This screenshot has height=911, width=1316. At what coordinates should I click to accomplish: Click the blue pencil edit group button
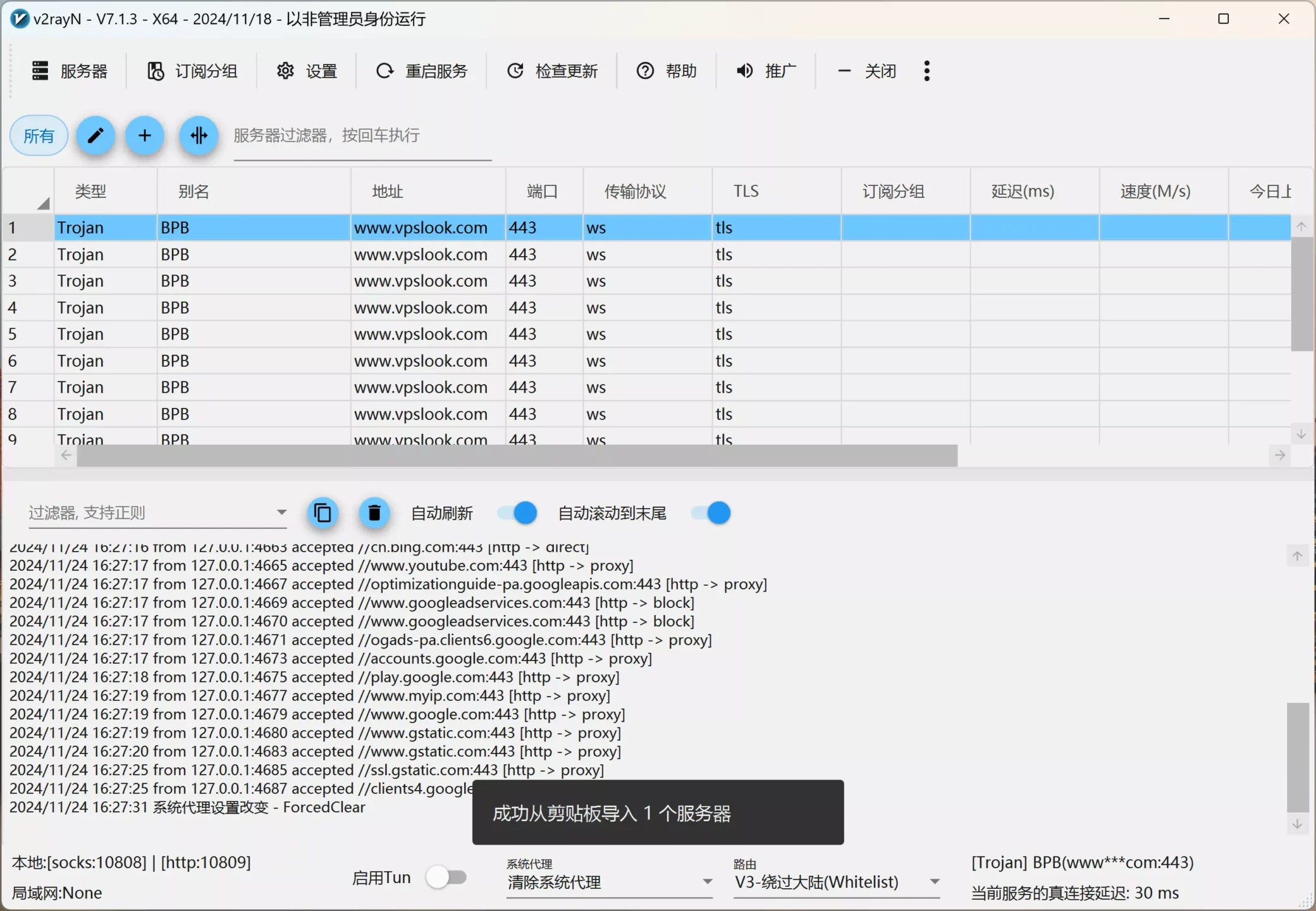95,135
